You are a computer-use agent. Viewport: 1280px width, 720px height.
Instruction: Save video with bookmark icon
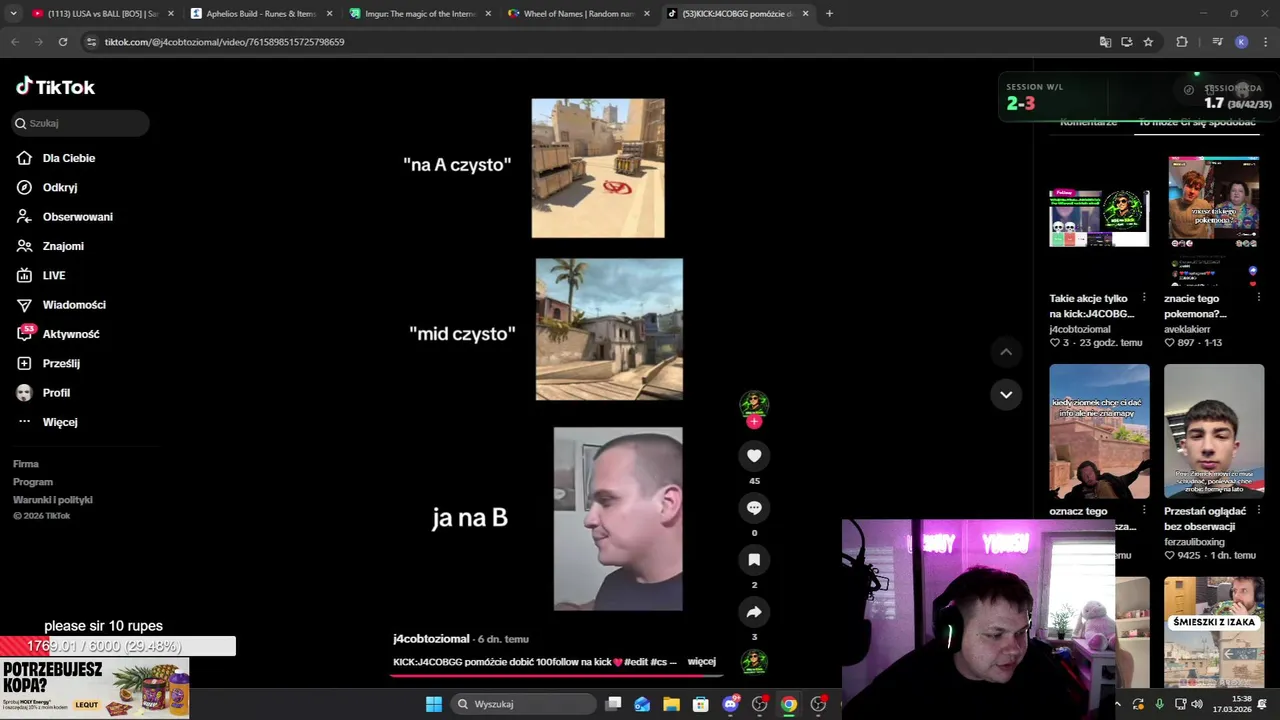click(x=754, y=560)
